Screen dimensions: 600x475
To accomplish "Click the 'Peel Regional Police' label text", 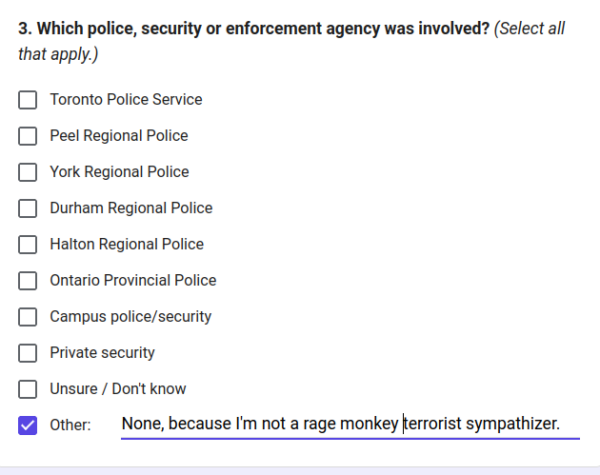I will click(x=119, y=136).
